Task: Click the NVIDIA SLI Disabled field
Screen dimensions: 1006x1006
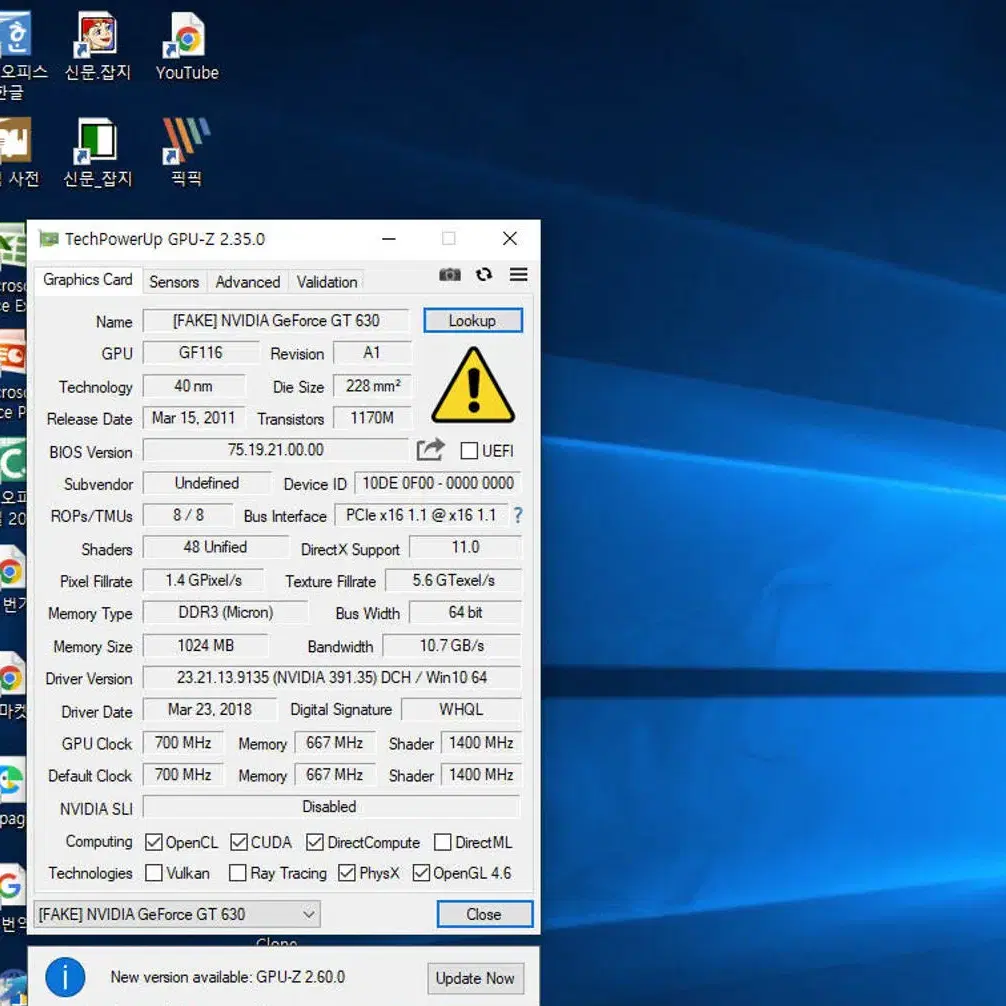Action: click(x=331, y=806)
